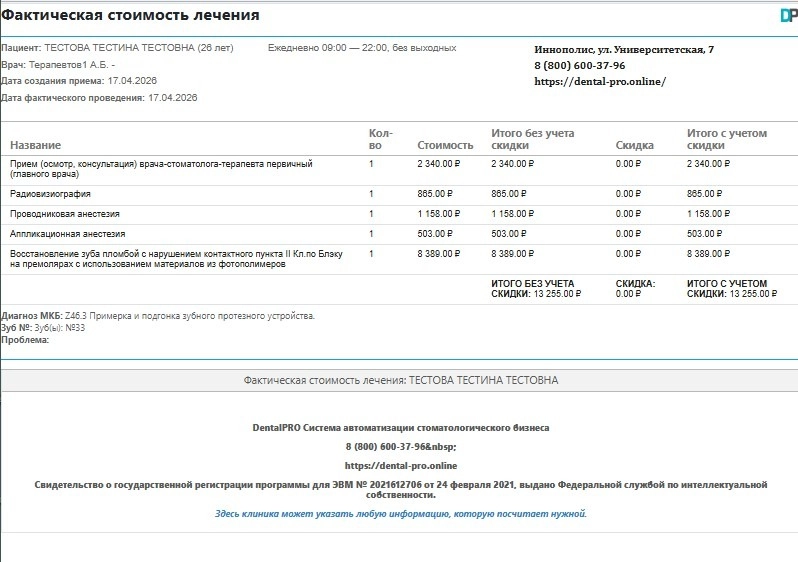Click the footer phone number under DentalPRO

click(x=400, y=446)
